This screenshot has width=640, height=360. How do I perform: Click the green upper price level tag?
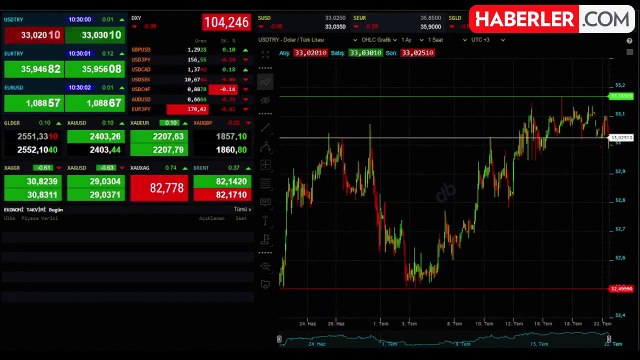pos(621,96)
